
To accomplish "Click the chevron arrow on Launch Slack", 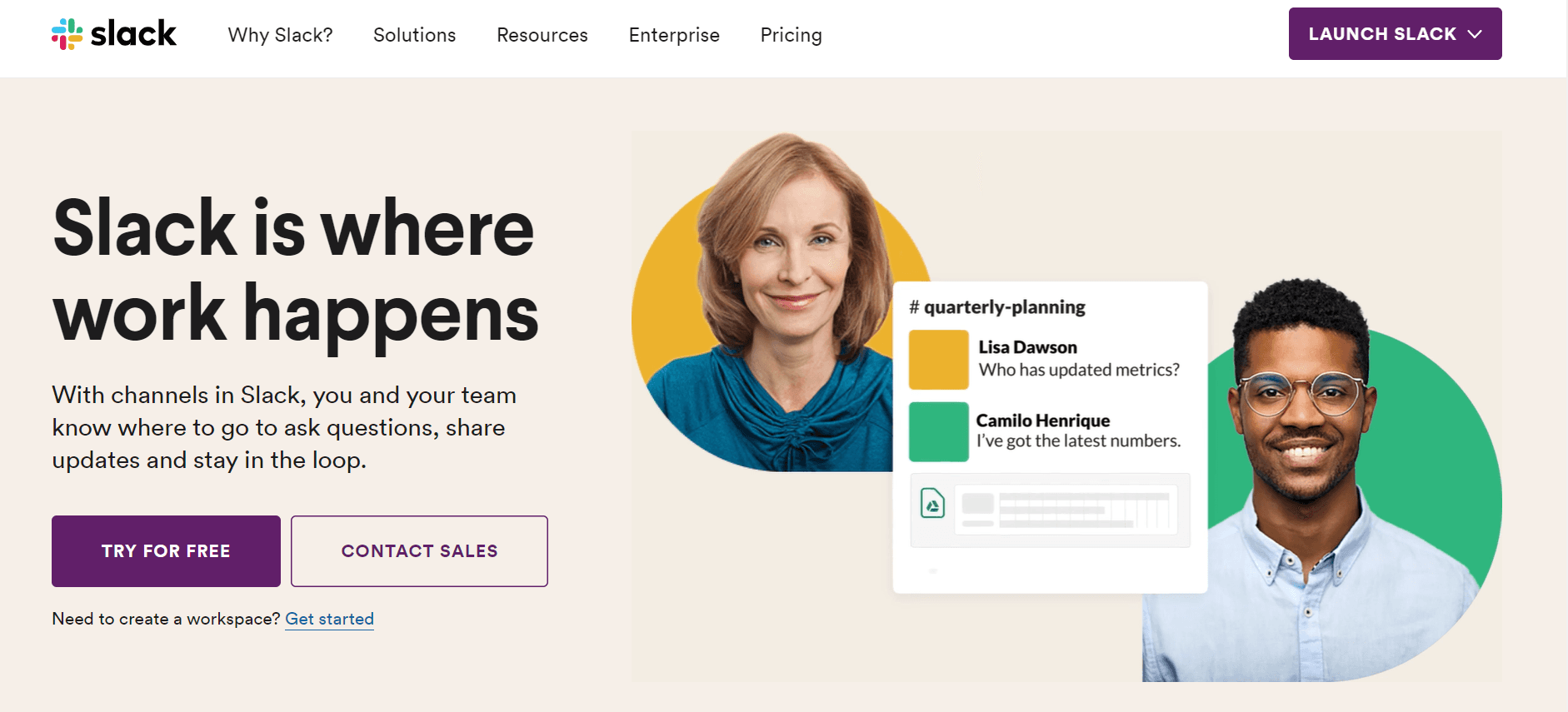I will (1475, 34).
